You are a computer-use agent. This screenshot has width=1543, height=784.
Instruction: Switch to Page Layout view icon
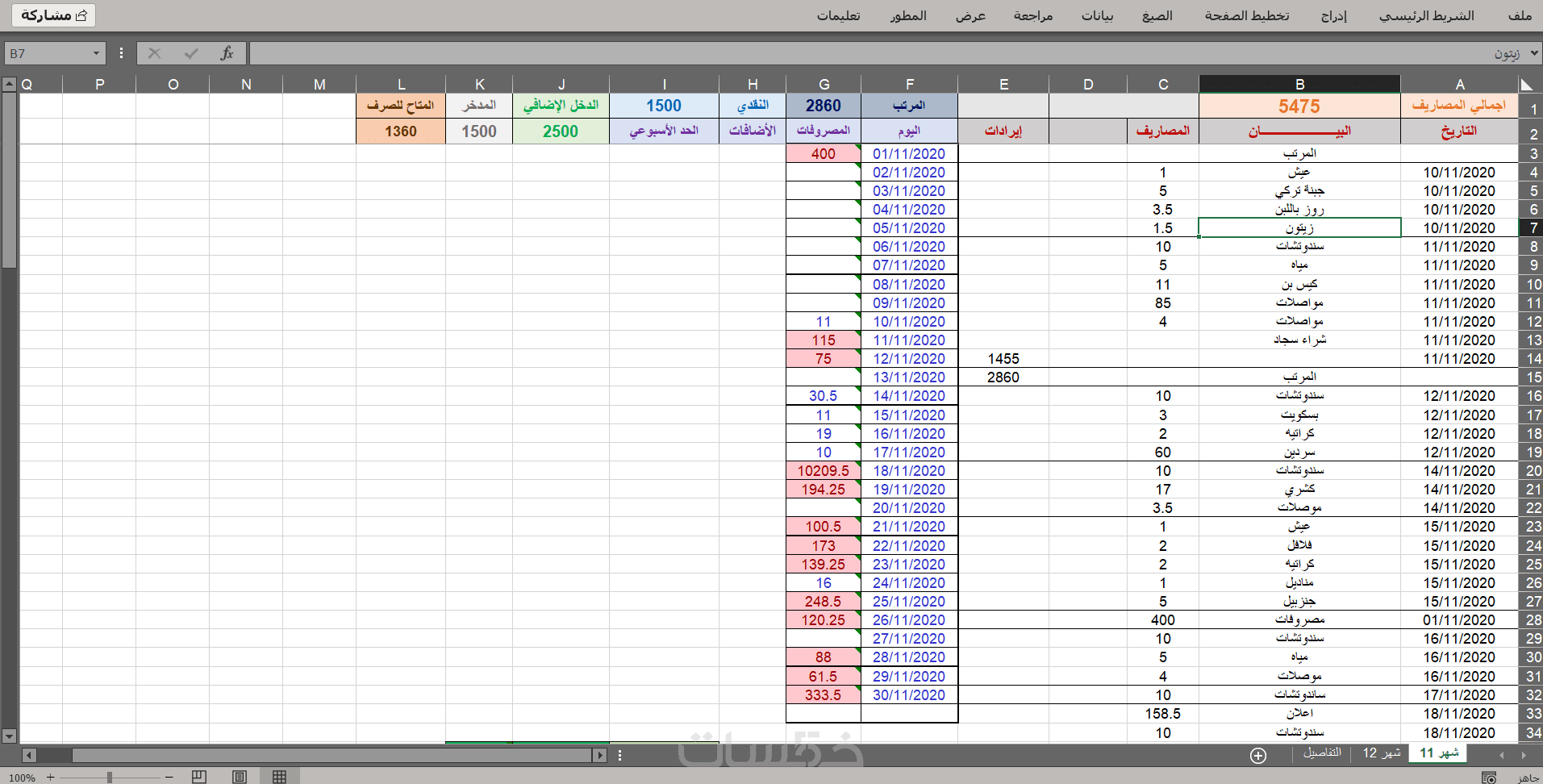(240, 777)
